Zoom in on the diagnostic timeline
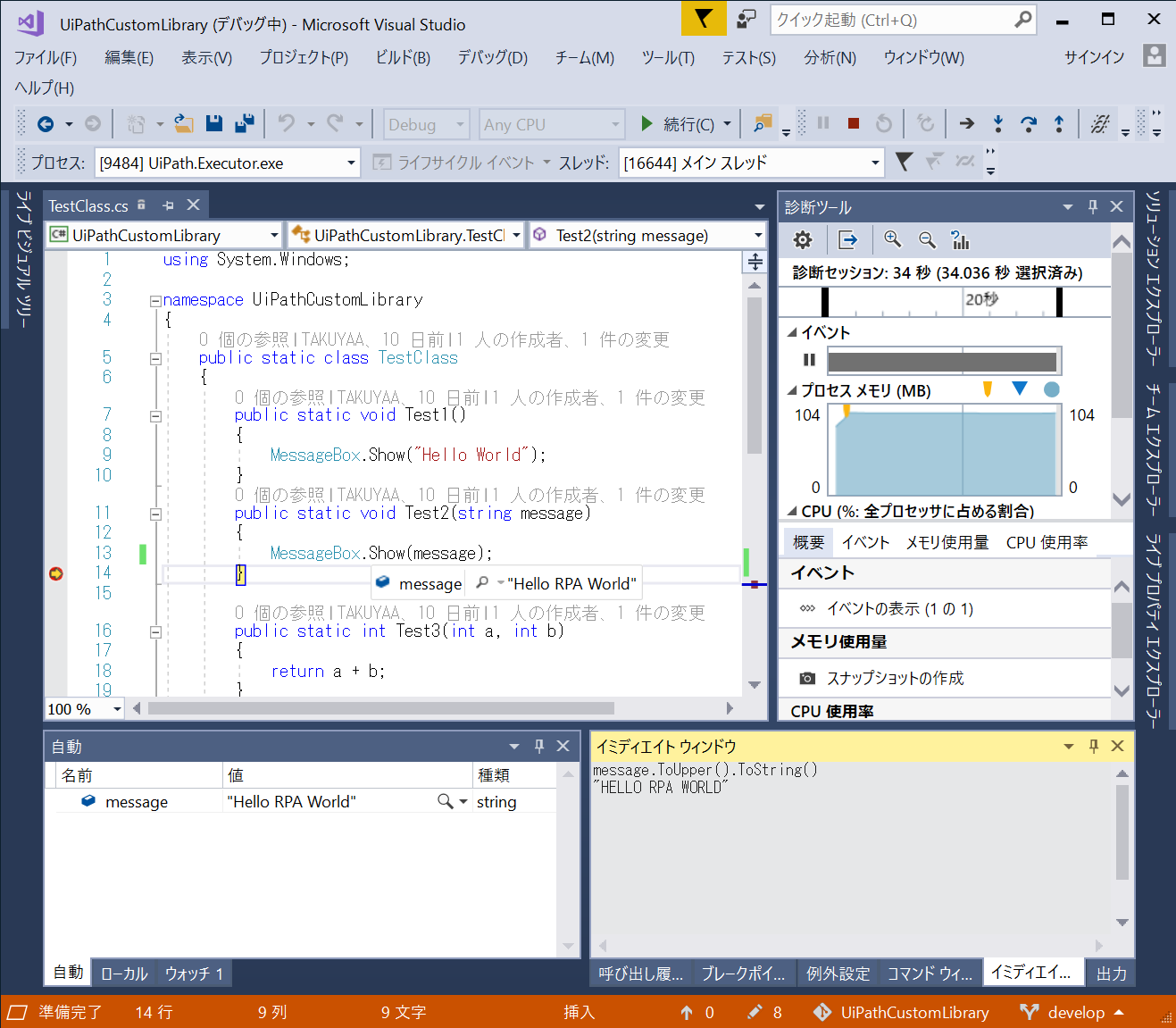 892,239
